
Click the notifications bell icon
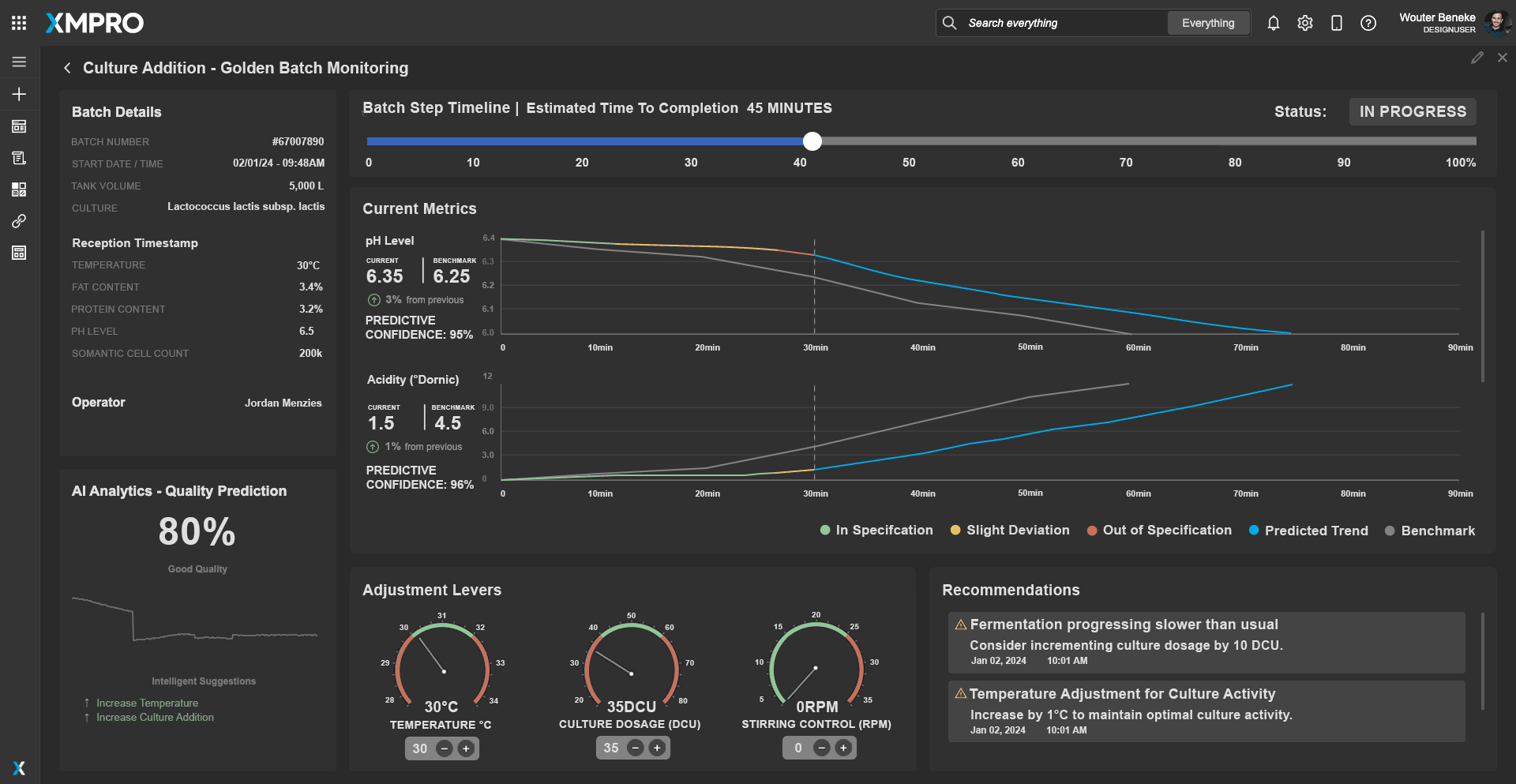click(1273, 23)
